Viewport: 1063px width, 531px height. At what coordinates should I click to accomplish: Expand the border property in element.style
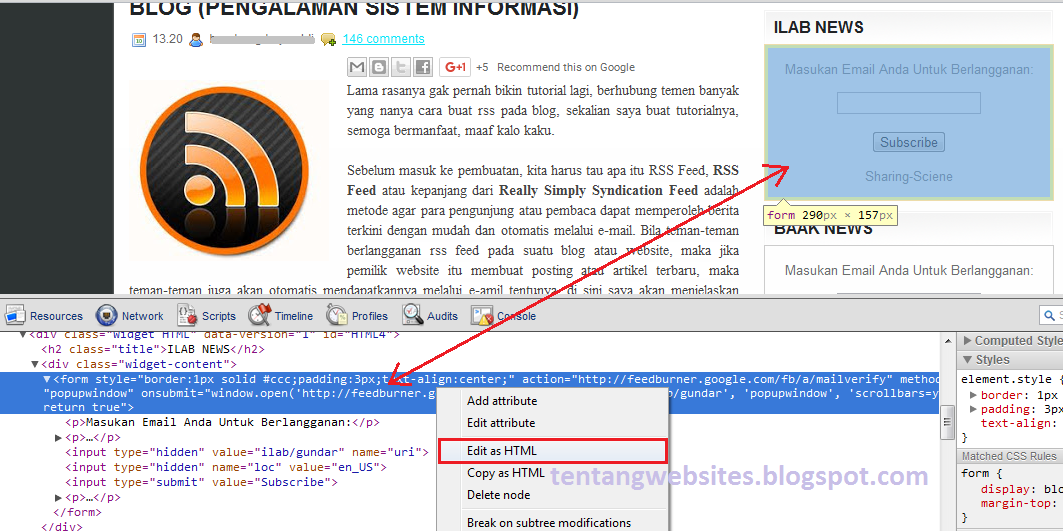(x=974, y=395)
